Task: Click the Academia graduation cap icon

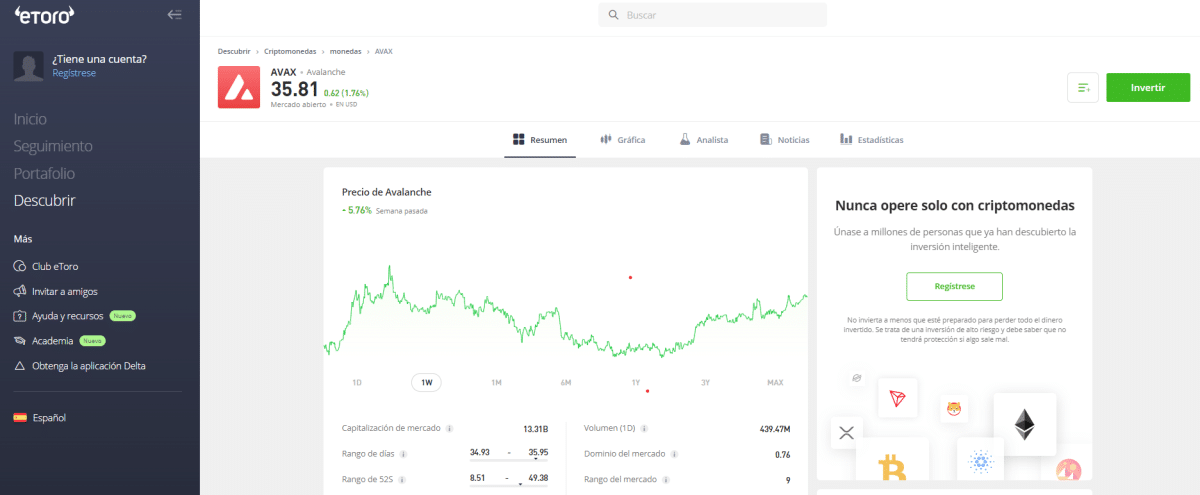Action: pyautogui.click(x=20, y=341)
